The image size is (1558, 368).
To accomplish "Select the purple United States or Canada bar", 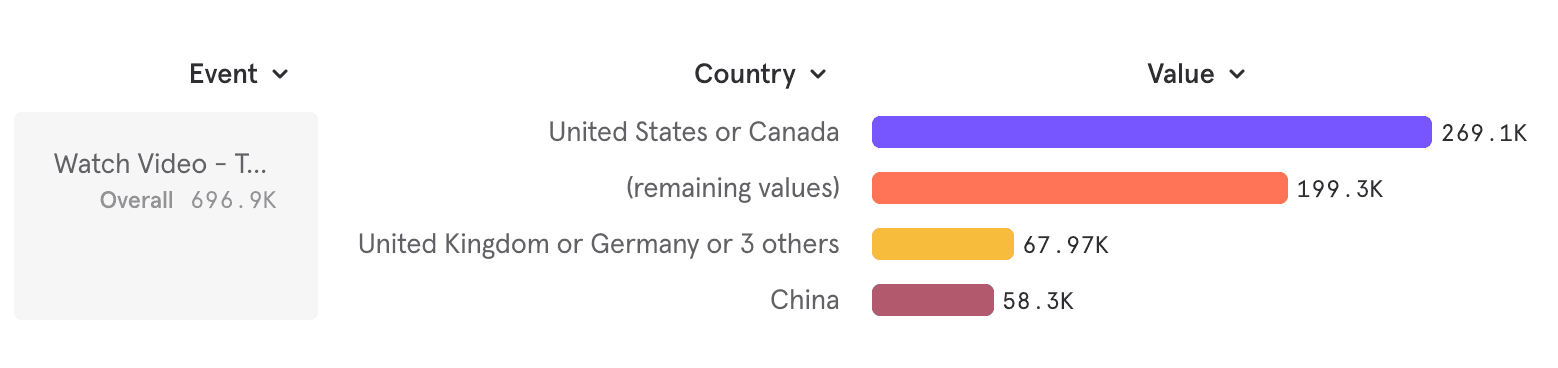I will click(x=1152, y=132).
